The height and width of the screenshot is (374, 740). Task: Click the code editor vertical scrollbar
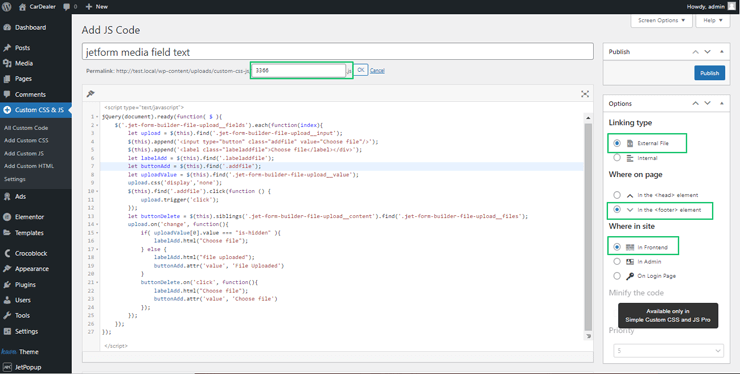[x=588, y=227]
